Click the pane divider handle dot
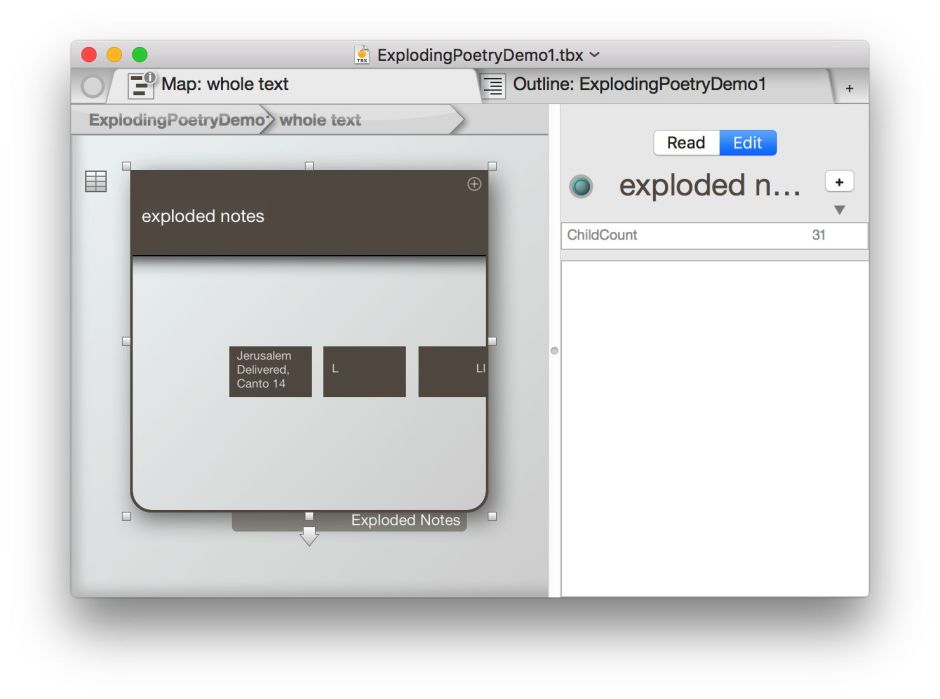Screen dimensions: 940x699 tap(554, 350)
